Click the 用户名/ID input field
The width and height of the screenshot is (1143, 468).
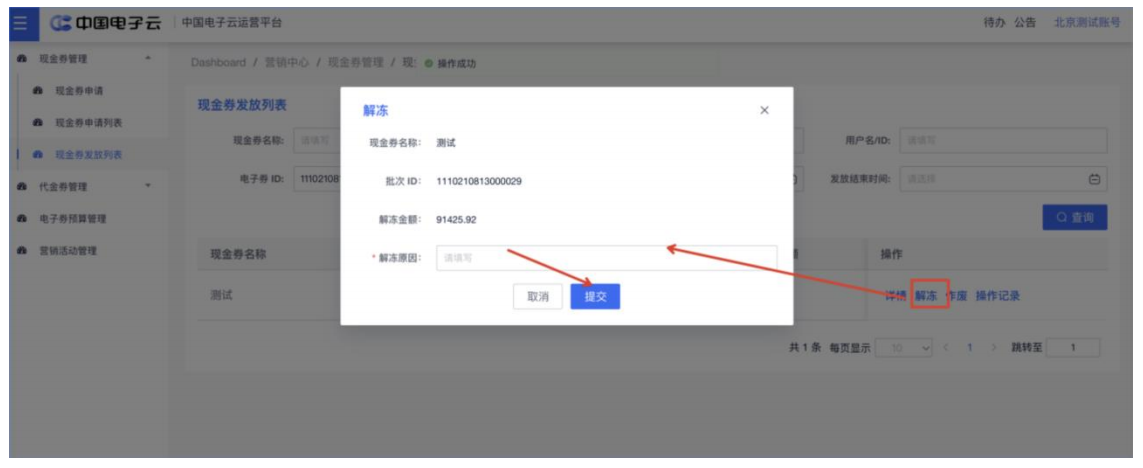point(1004,140)
